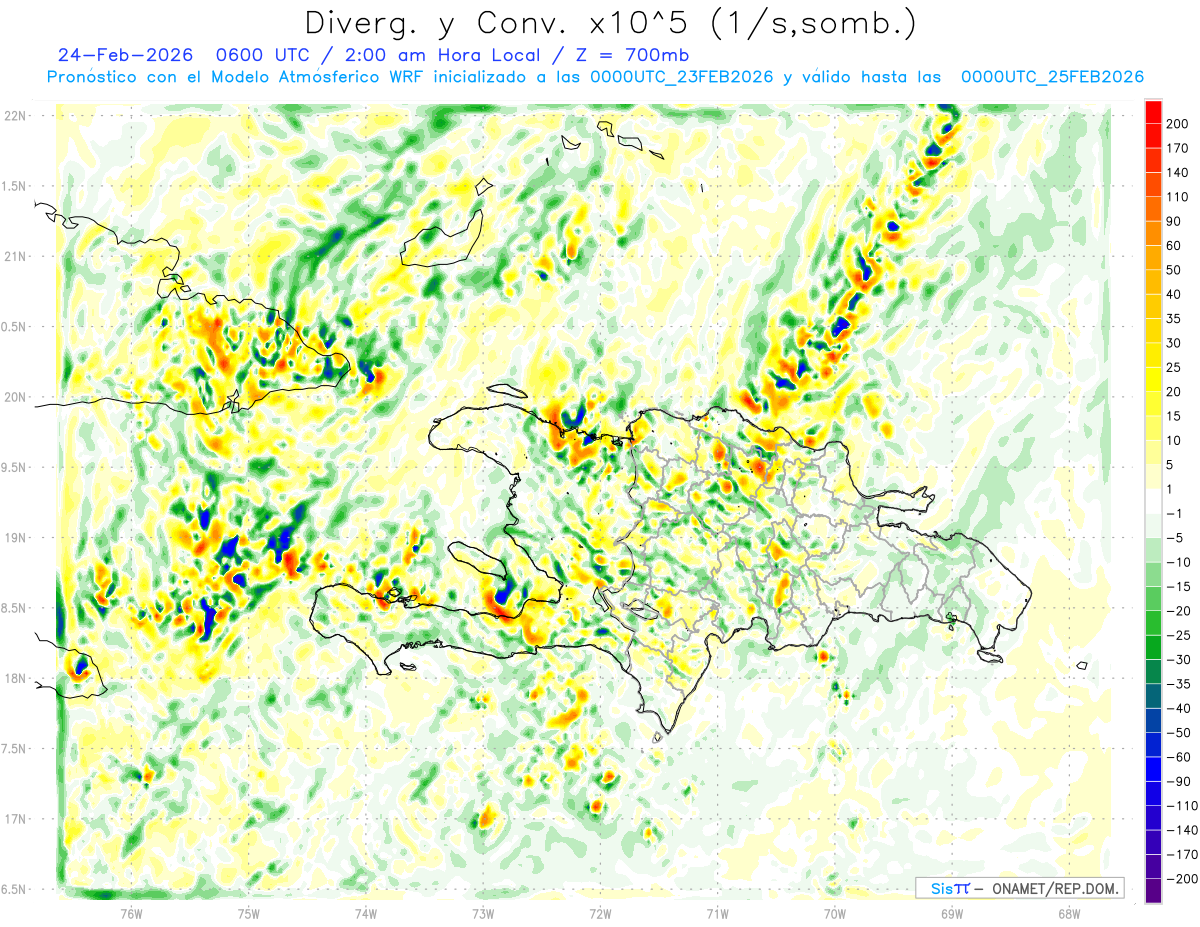
Task: Click the white swatch between 1 and -1
Action: [x=1153, y=502]
